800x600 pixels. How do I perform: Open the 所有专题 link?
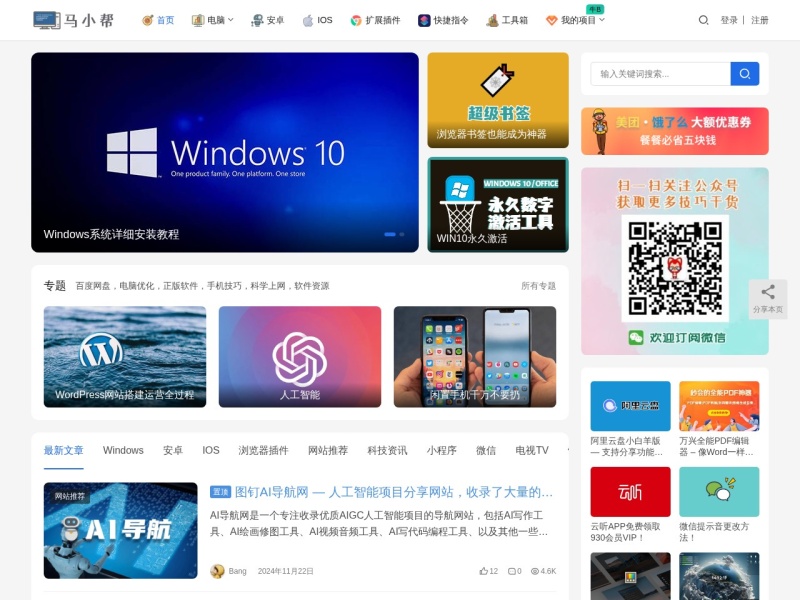pyautogui.click(x=538, y=286)
